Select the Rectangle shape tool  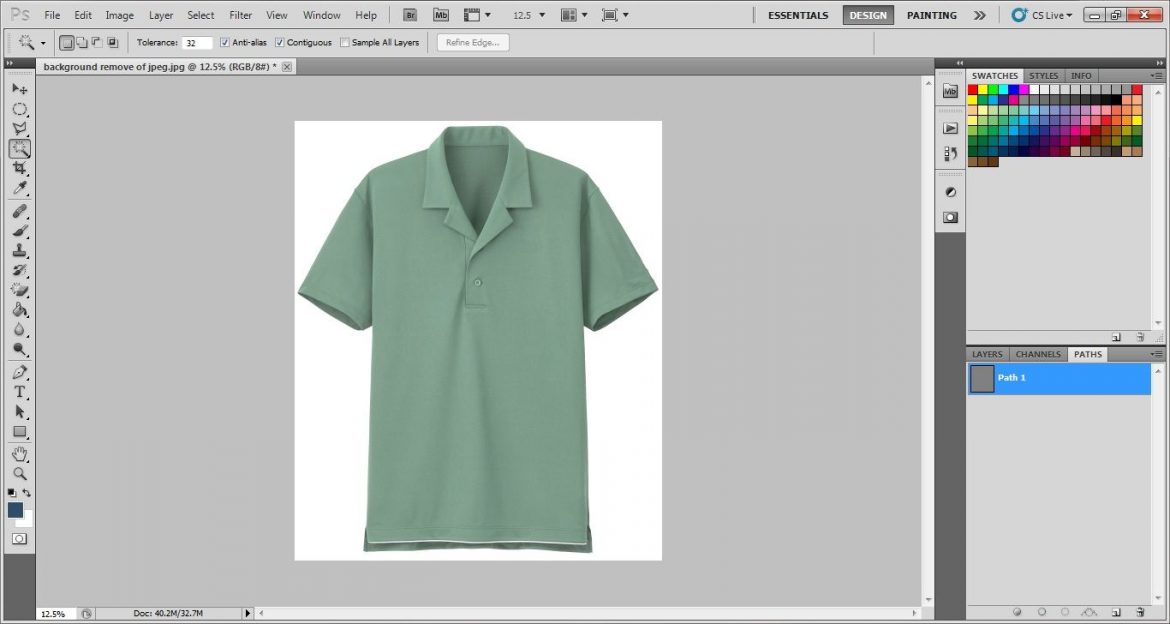pyautogui.click(x=19, y=431)
